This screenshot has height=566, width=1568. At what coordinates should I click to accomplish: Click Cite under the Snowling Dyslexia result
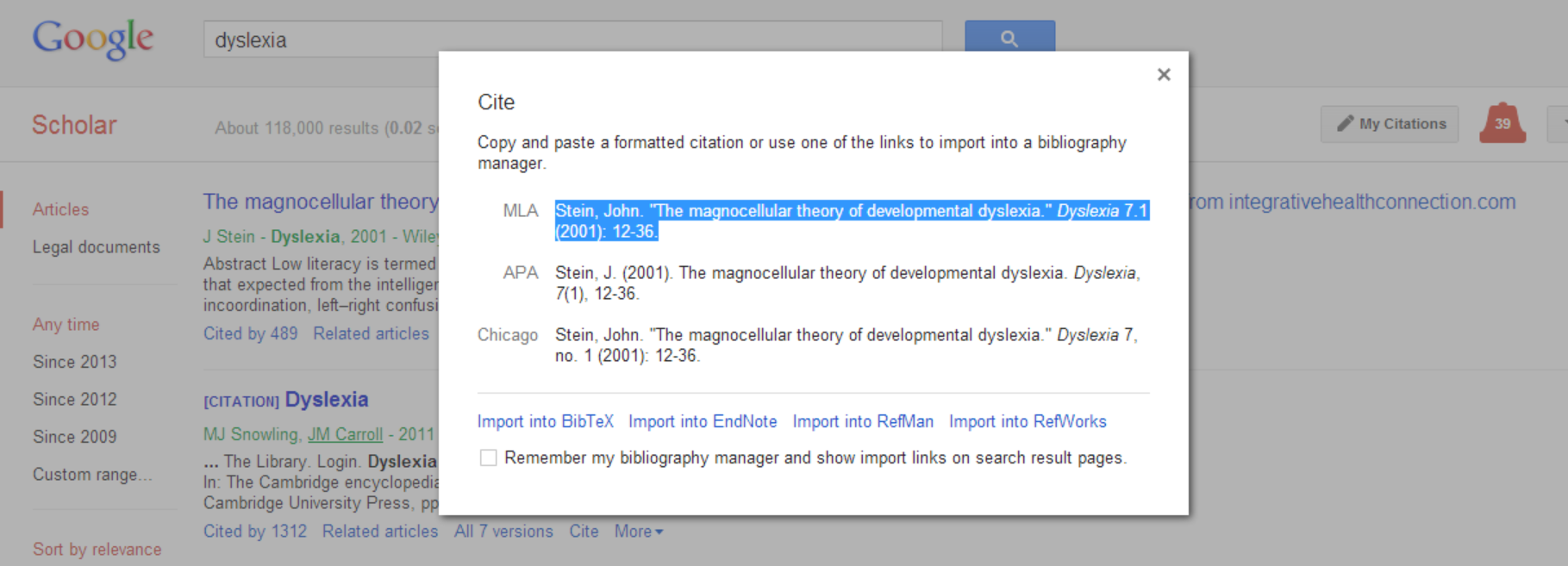[x=584, y=532]
